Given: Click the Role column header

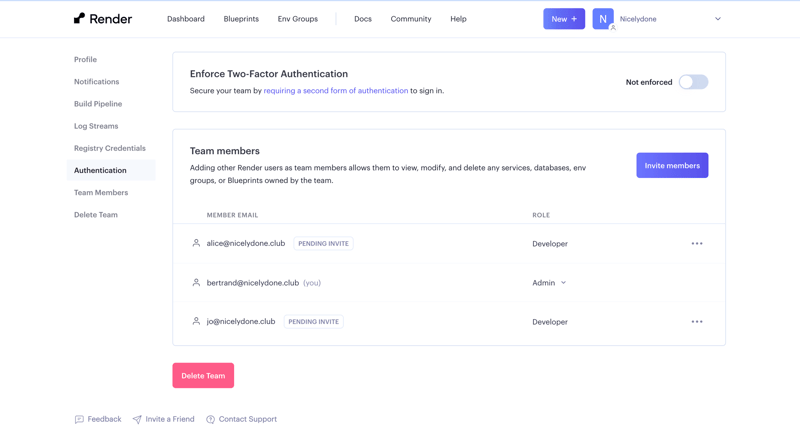Looking at the screenshot, I should (541, 215).
